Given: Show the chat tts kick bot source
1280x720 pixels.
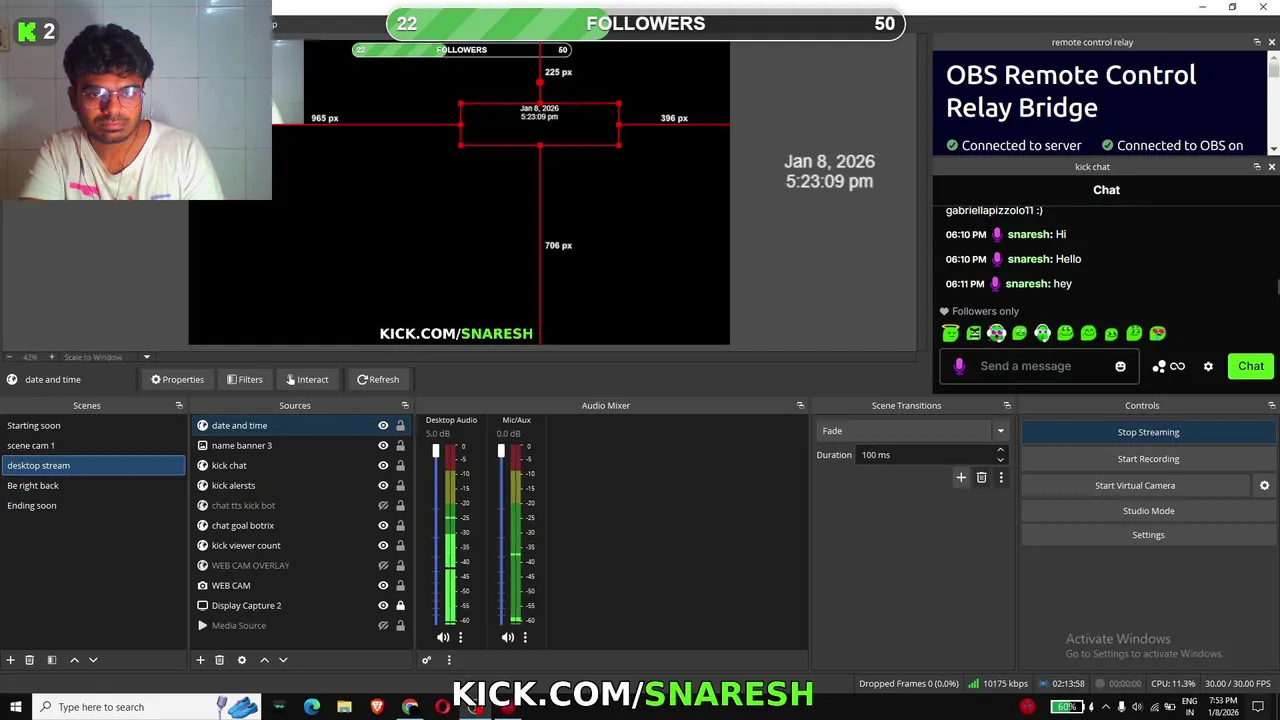Looking at the screenshot, I should click(383, 505).
